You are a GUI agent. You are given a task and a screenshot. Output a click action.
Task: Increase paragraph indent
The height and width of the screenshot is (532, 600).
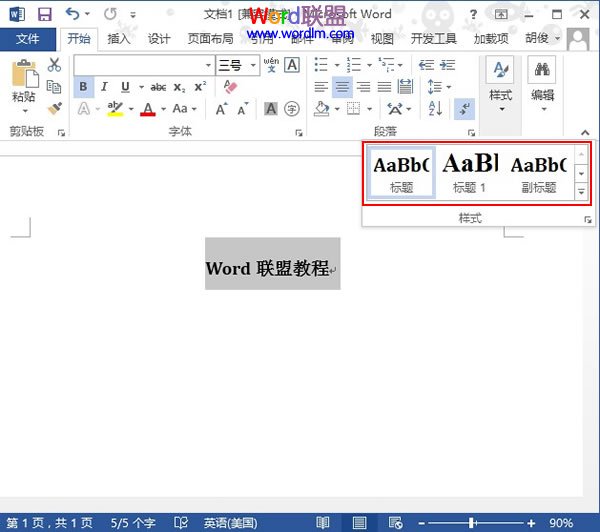[447, 65]
